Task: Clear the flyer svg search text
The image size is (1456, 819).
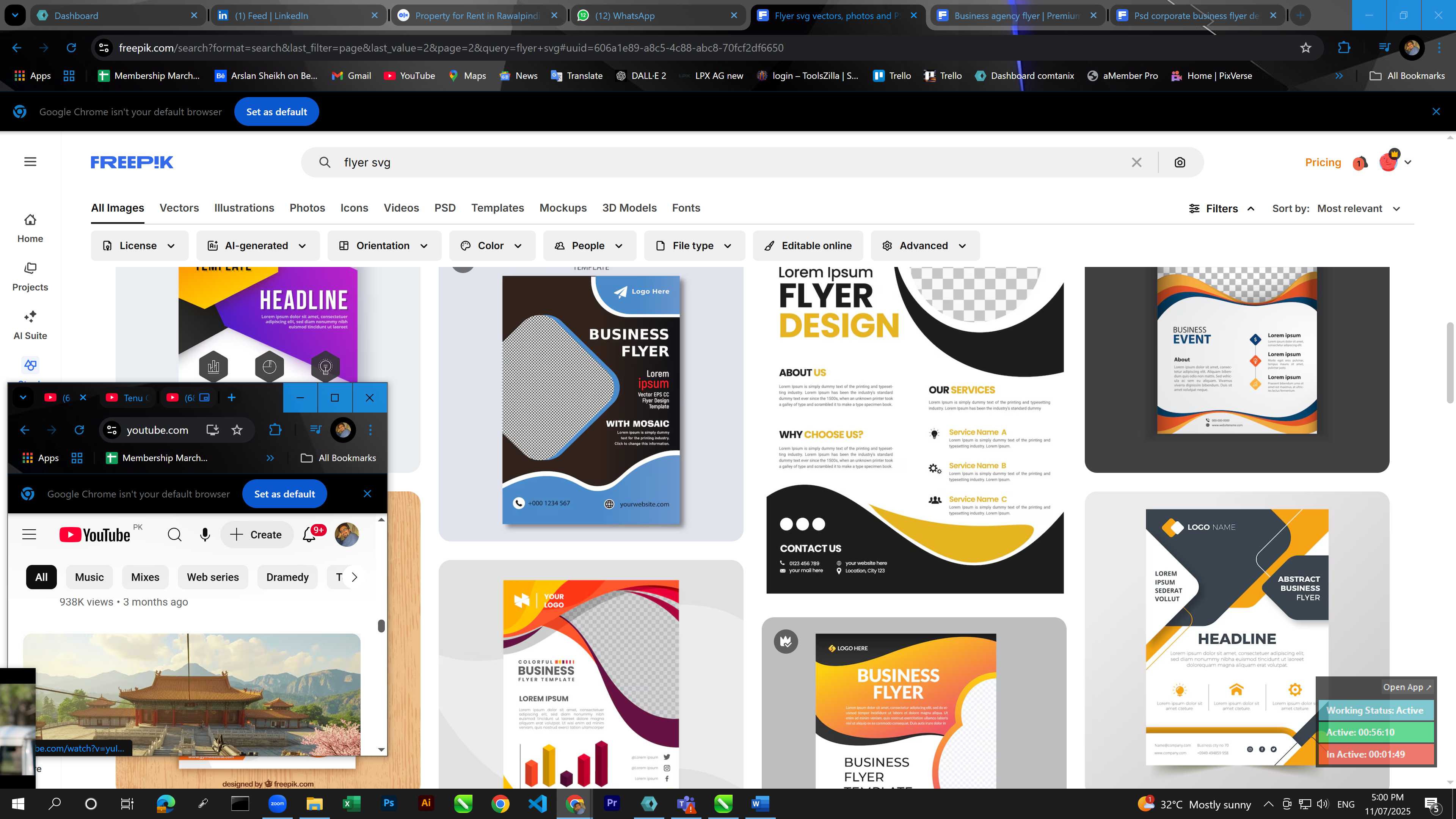Action: [1137, 162]
